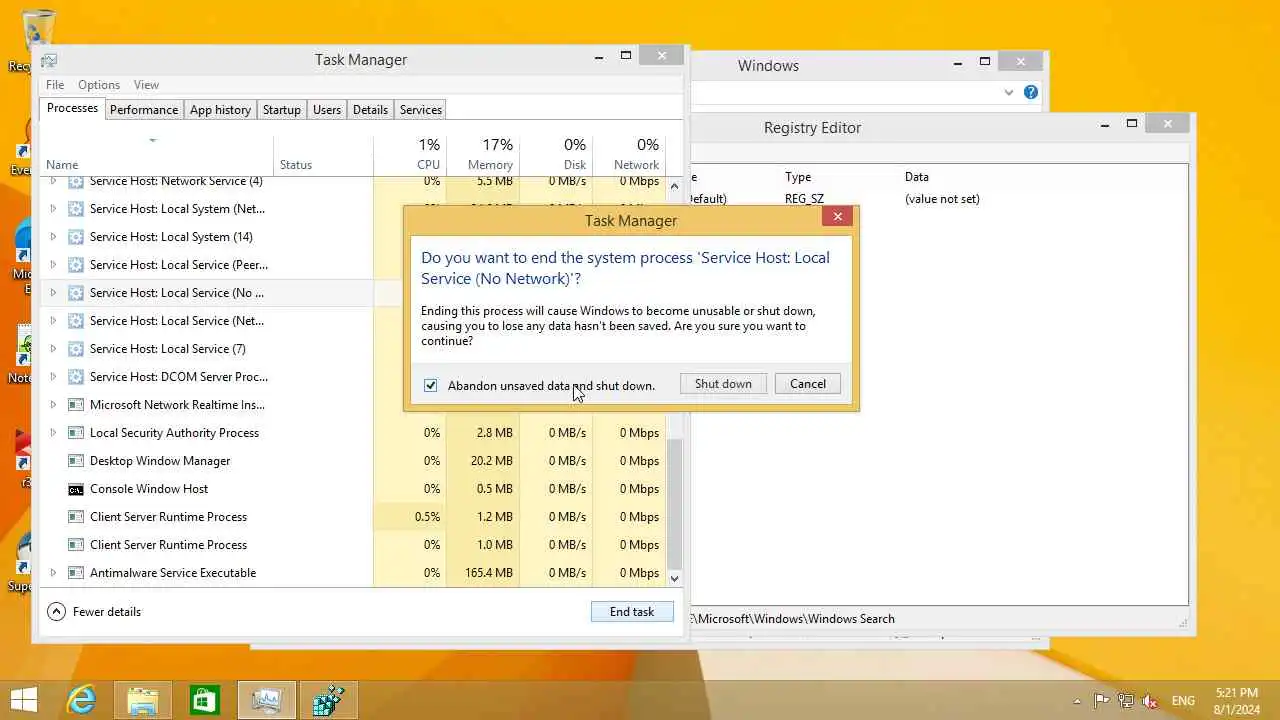This screenshot has width=1280, height=720.
Task: Expand Antimalware Service Executable
Action: tap(53, 573)
